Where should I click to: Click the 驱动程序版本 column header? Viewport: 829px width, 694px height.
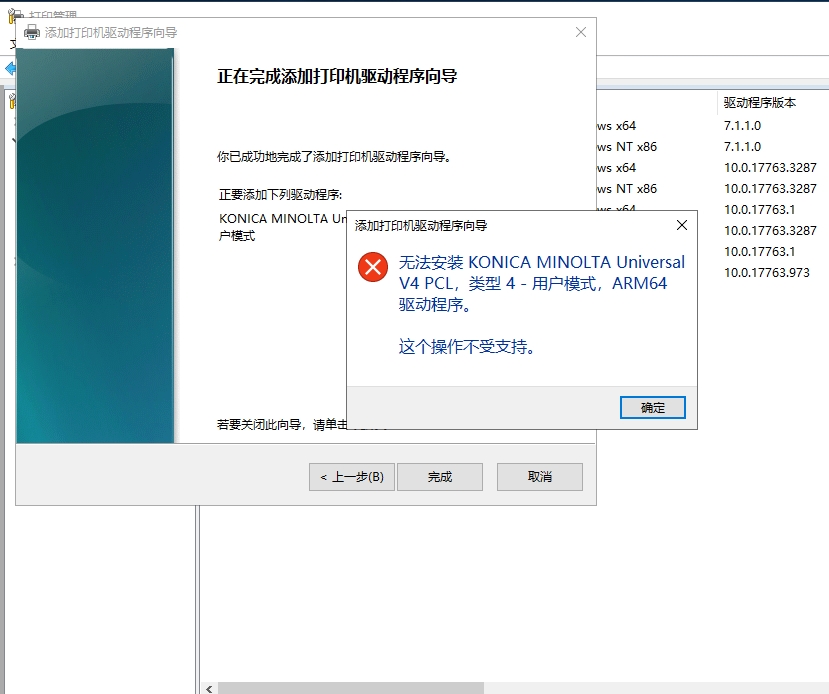pyautogui.click(x=760, y=103)
